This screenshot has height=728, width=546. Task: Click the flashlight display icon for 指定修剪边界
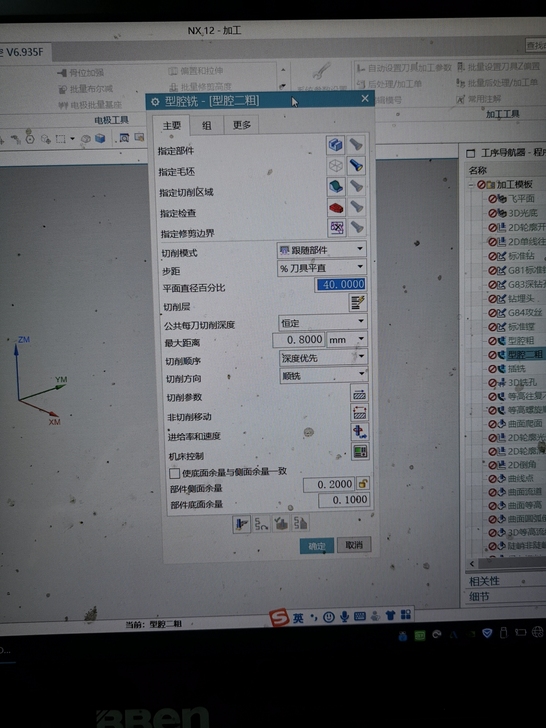[x=357, y=228]
